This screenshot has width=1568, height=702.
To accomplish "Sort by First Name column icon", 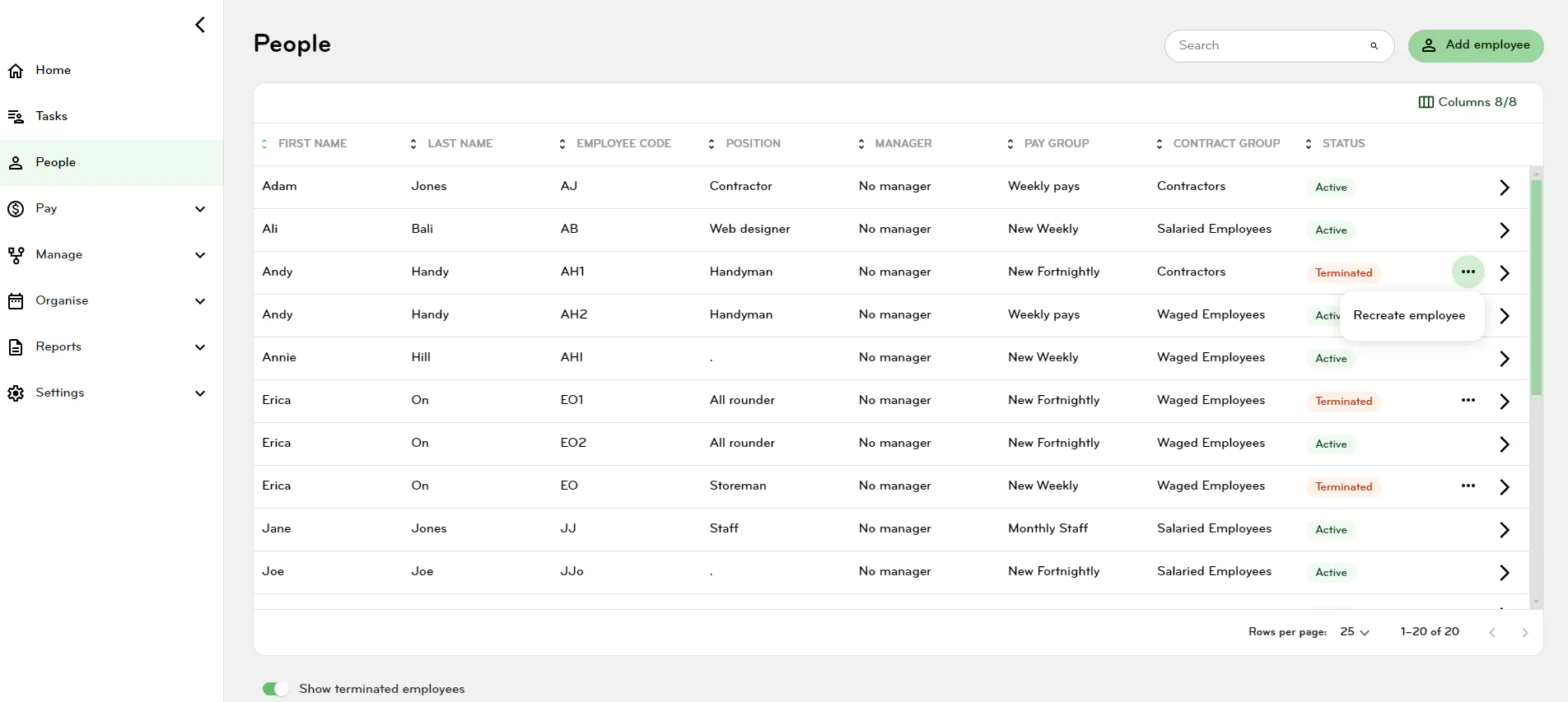I will 264,144.
